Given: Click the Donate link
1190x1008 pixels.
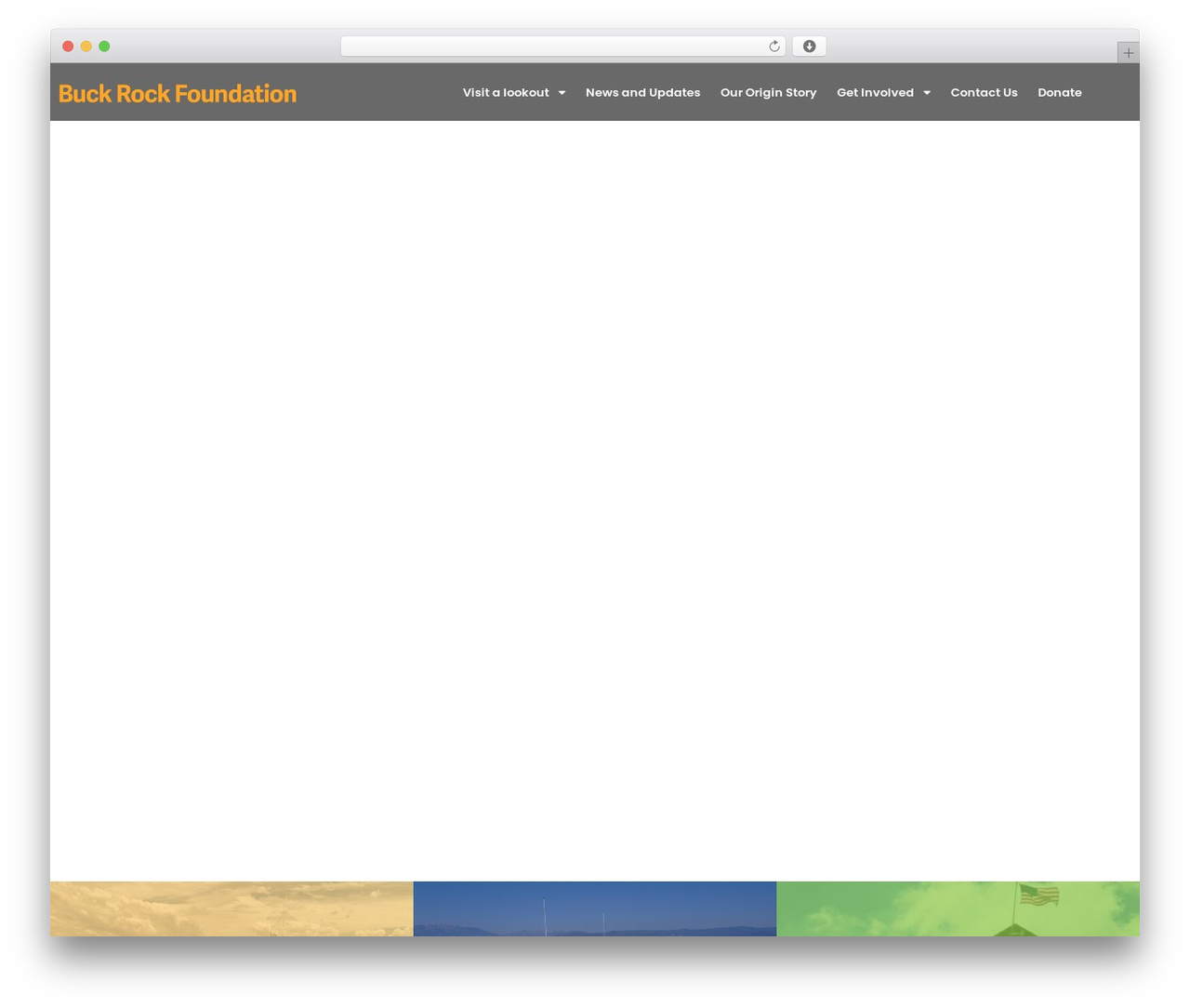Looking at the screenshot, I should point(1060,92).
